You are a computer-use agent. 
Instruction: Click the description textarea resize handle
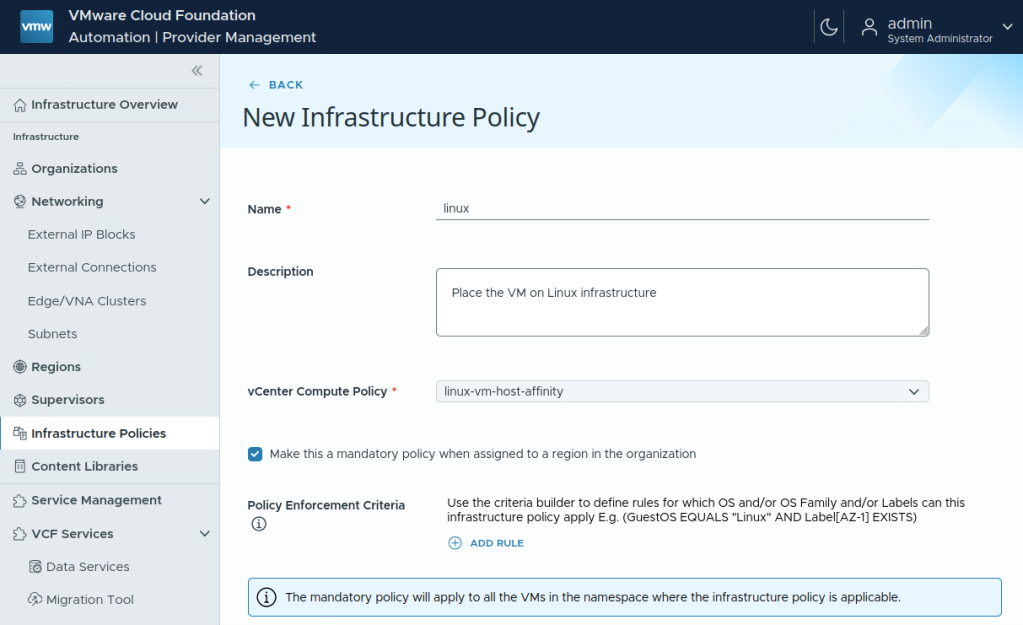coord(924,331)
